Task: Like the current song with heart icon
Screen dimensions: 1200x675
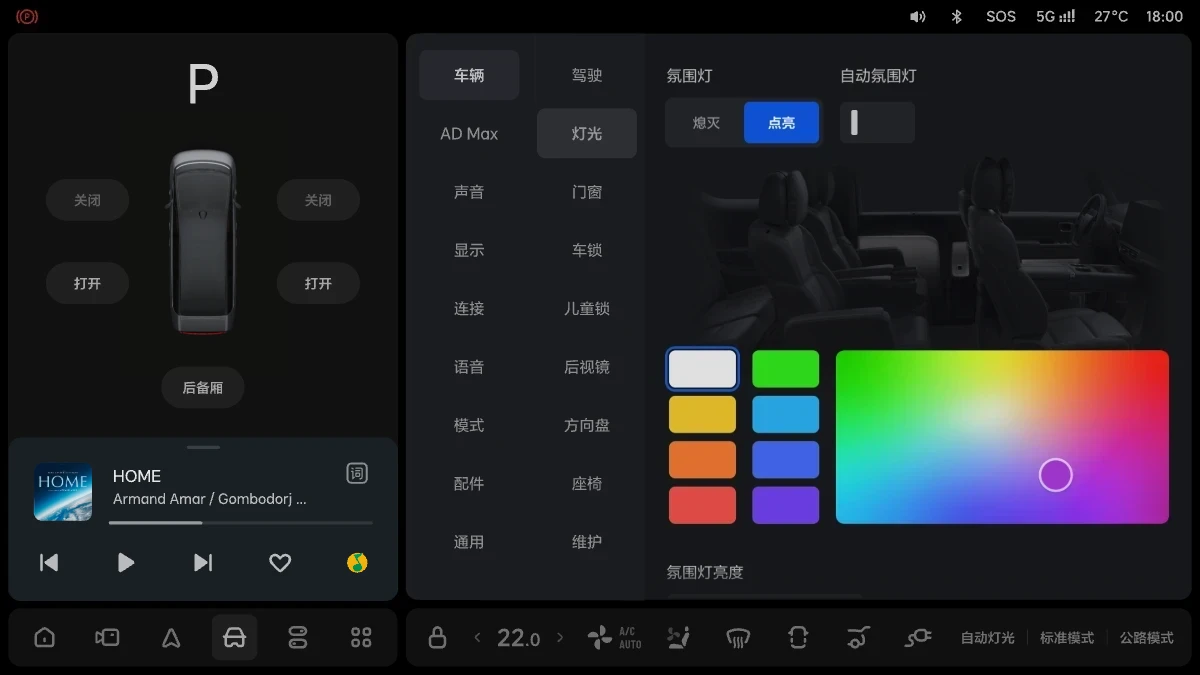Action: [280, 563]
